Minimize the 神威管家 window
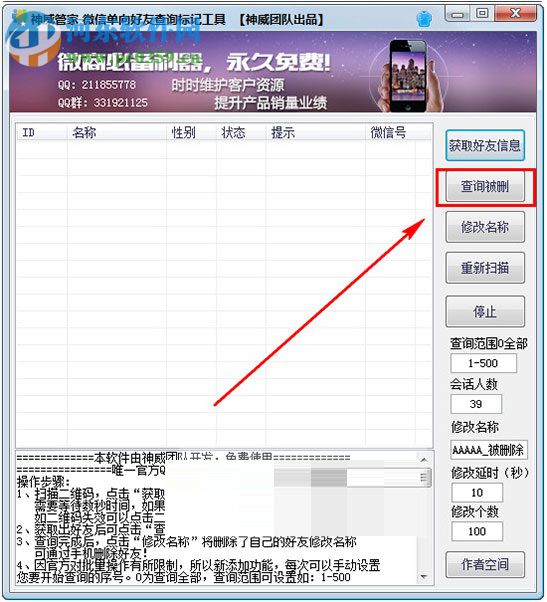 pyautogui.click(x=458, y=14)
